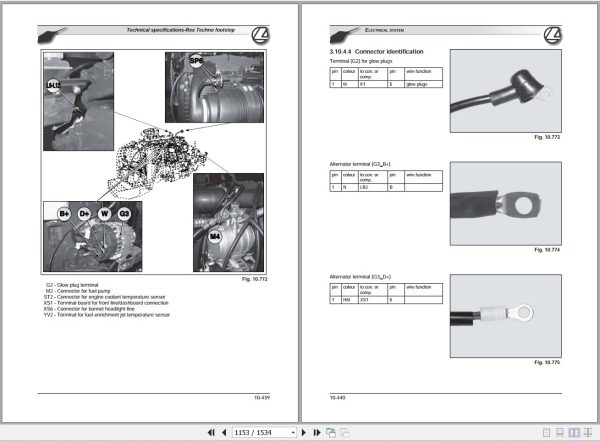Go to the next page
The width and height of the screenshot is (600, 441).
[304, 433]
